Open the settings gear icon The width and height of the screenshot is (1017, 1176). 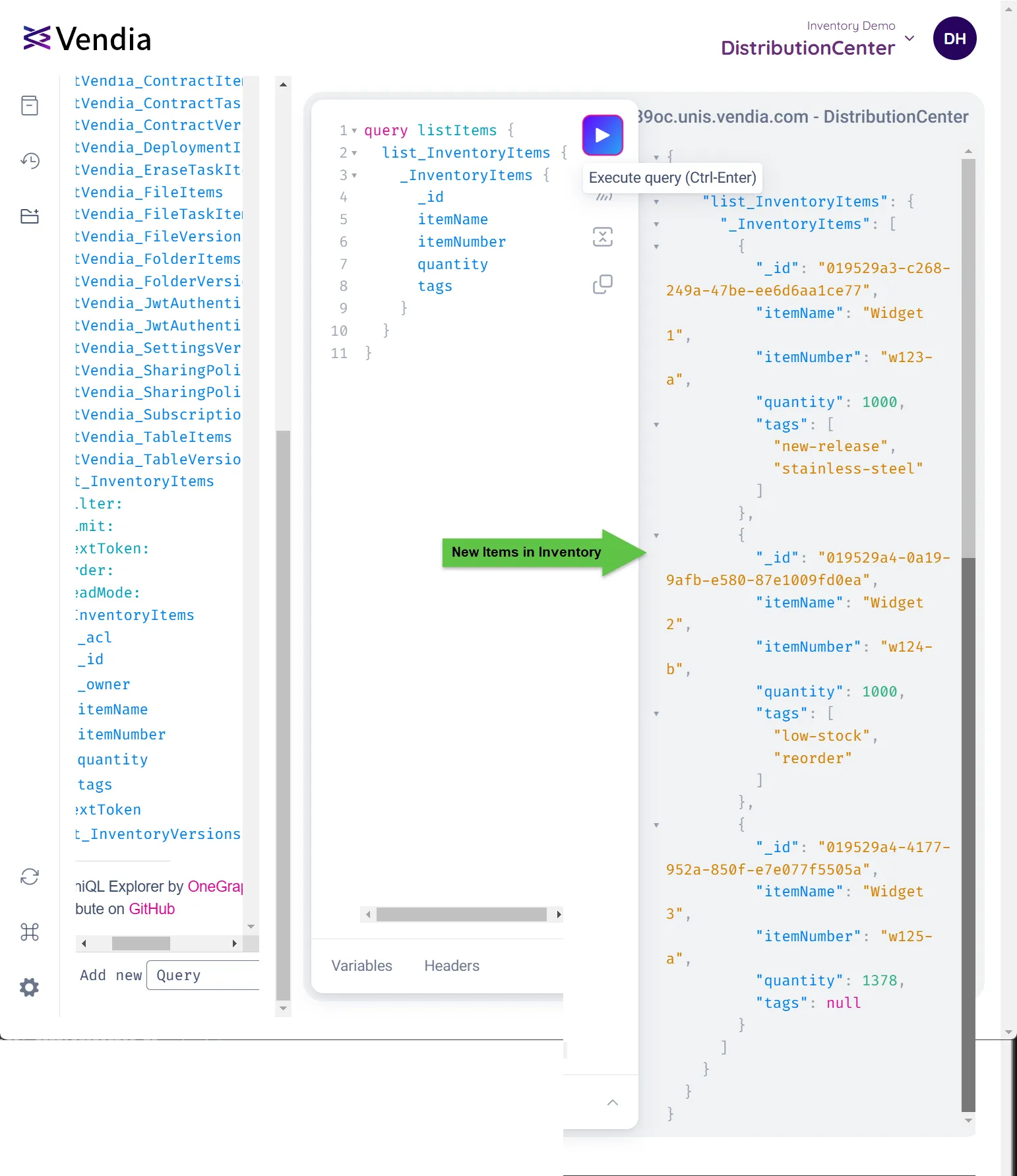pyautogui.click(x=30, y=987)
